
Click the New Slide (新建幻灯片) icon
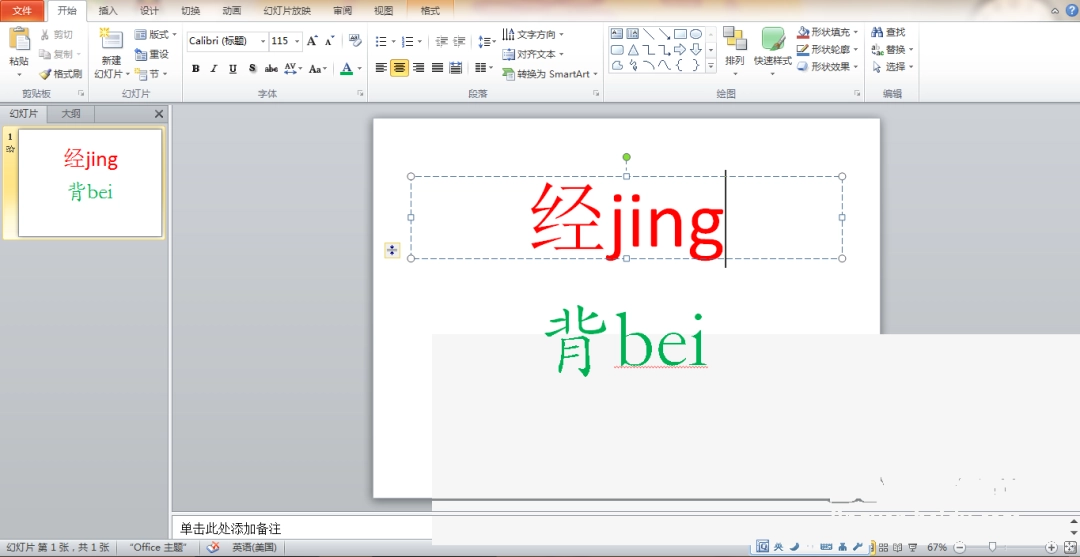[111, 38]
